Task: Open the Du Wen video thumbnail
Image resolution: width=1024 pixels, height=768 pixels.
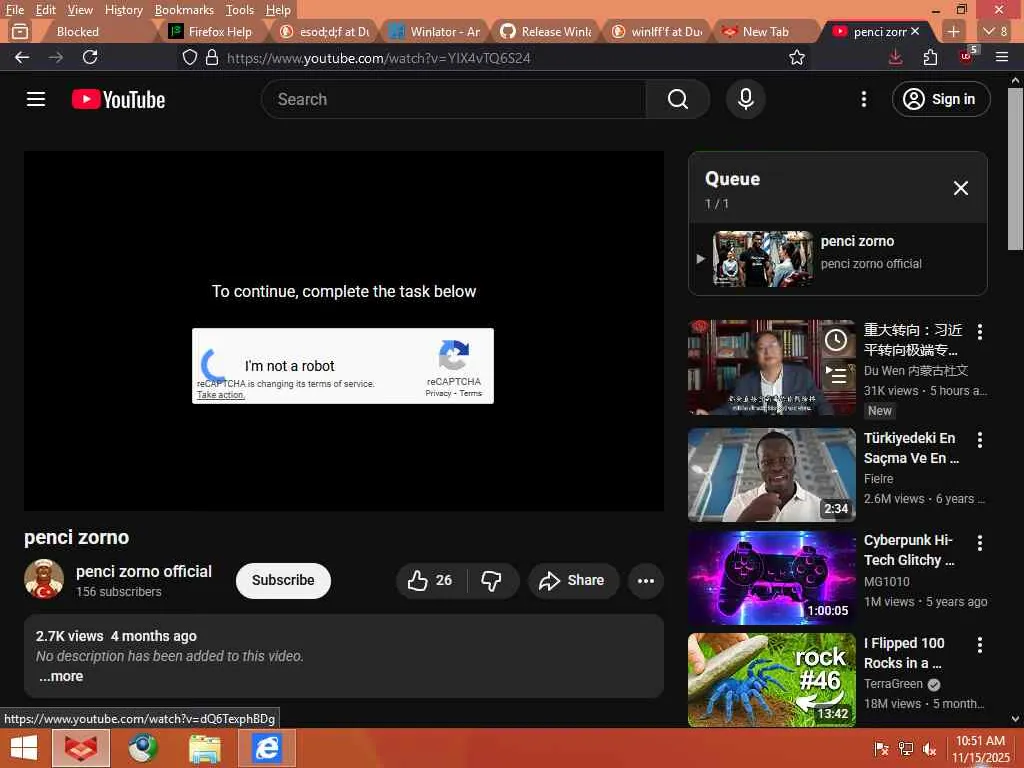Action: (771, 367)
